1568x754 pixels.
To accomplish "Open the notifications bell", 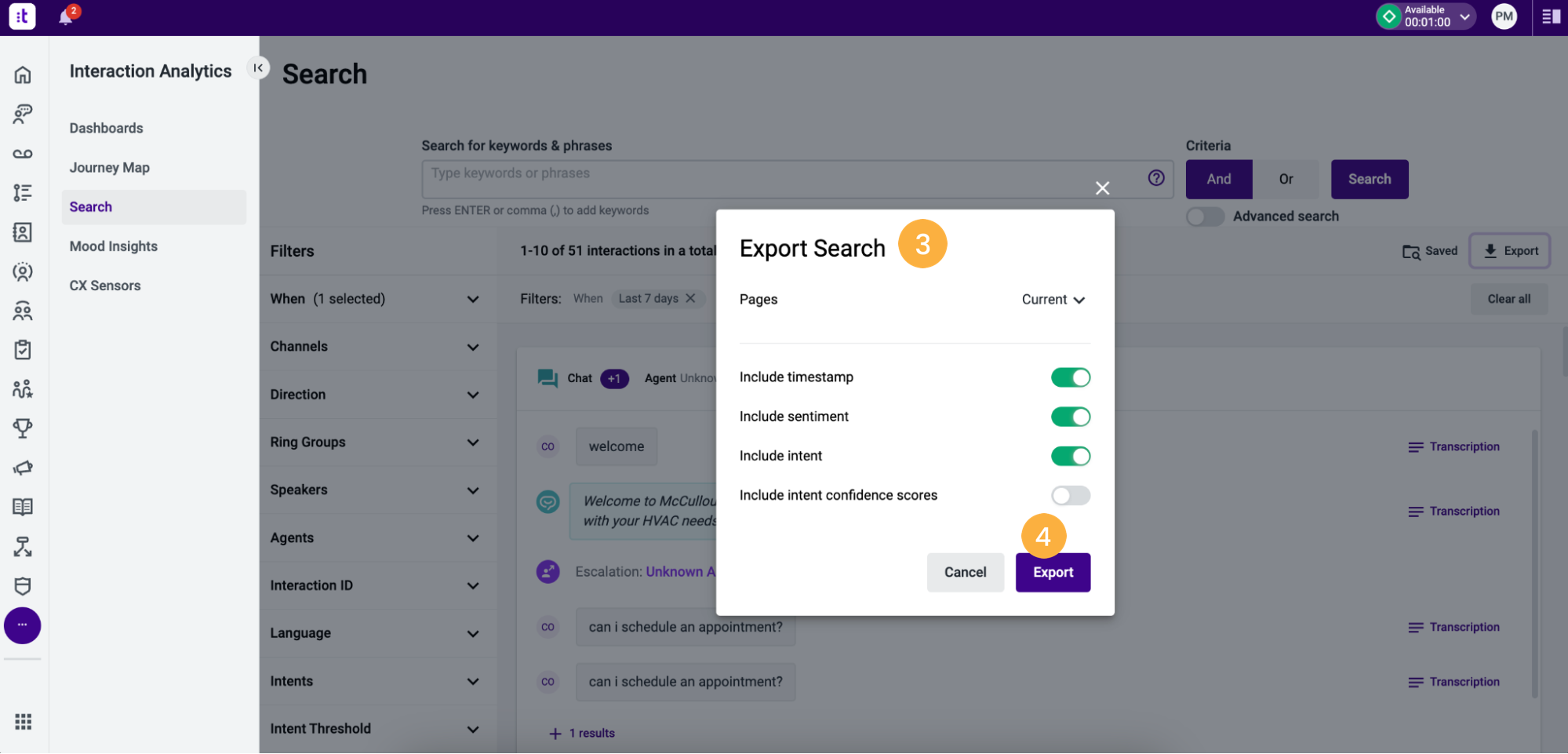I will click(x=66, y=16).
